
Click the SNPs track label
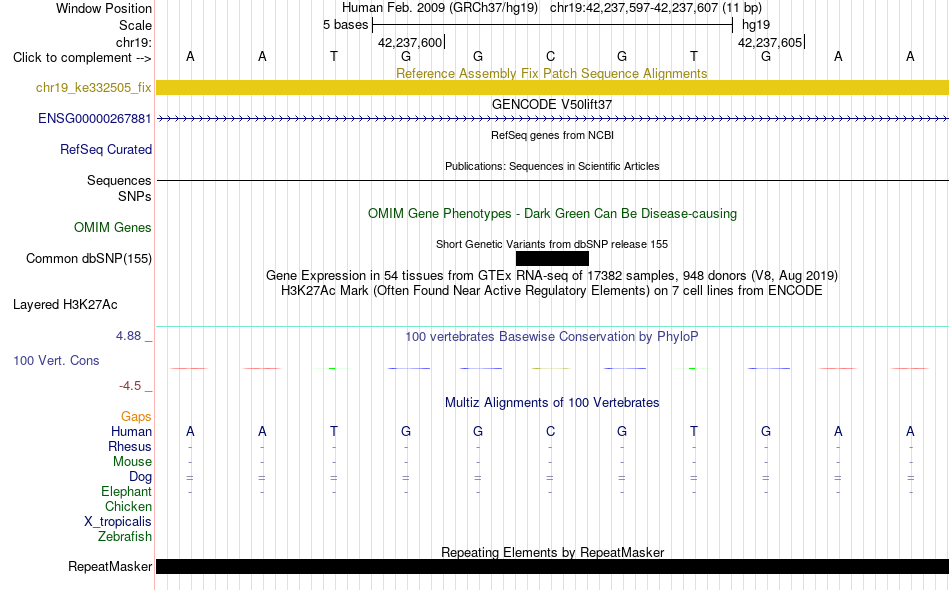[x=135, y=196]
